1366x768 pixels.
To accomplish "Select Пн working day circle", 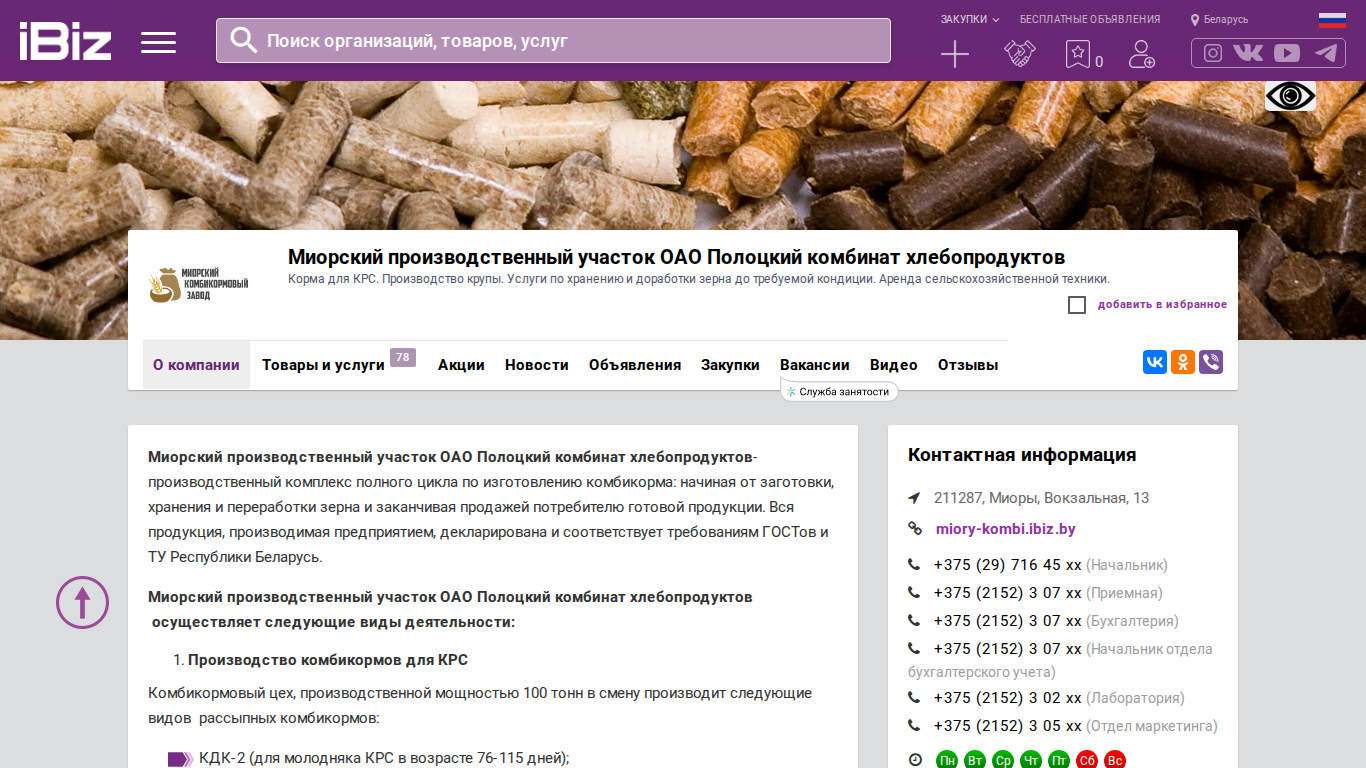I will pyautogui.click(x=947, y=760).
